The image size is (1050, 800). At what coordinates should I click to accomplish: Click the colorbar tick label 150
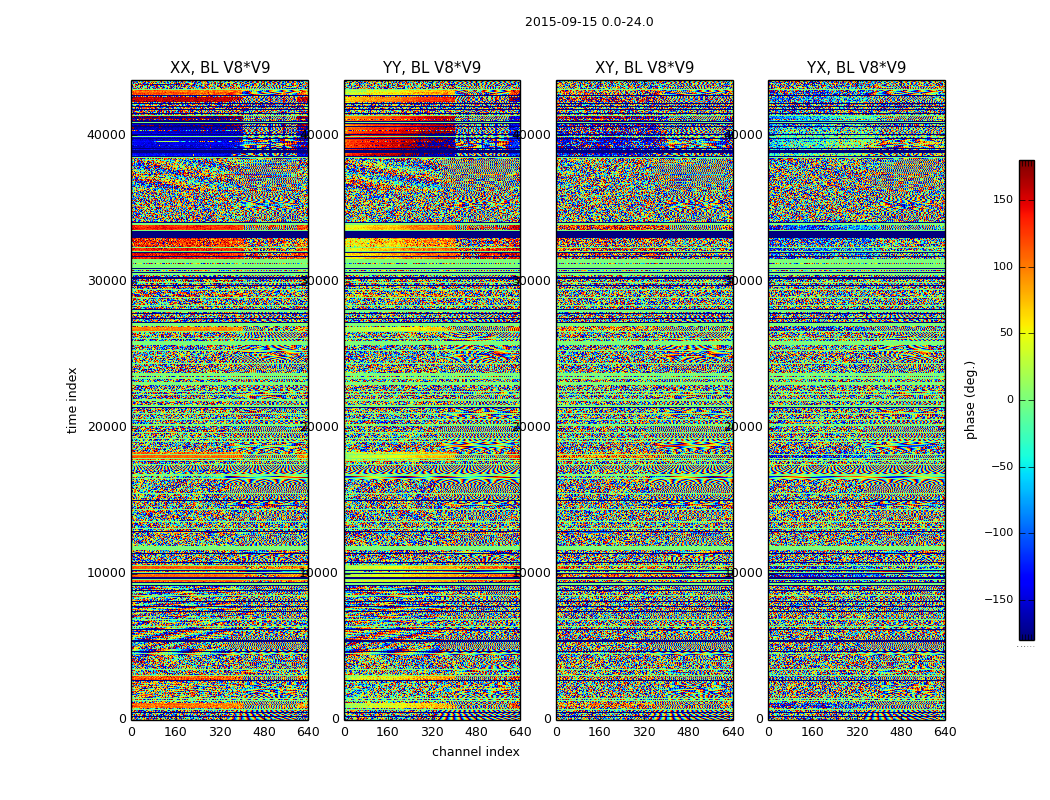pos(1003,199)
